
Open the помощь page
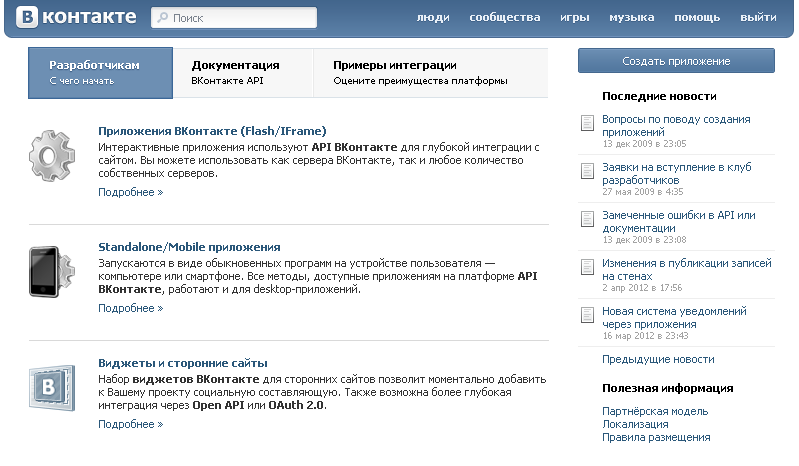tap(697, 17)
